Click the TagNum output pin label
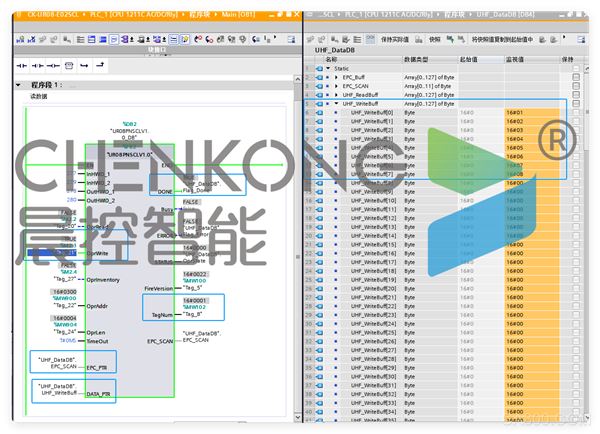Image resolution: width=600 pixels, height=434 pixels. click(162, 315)
